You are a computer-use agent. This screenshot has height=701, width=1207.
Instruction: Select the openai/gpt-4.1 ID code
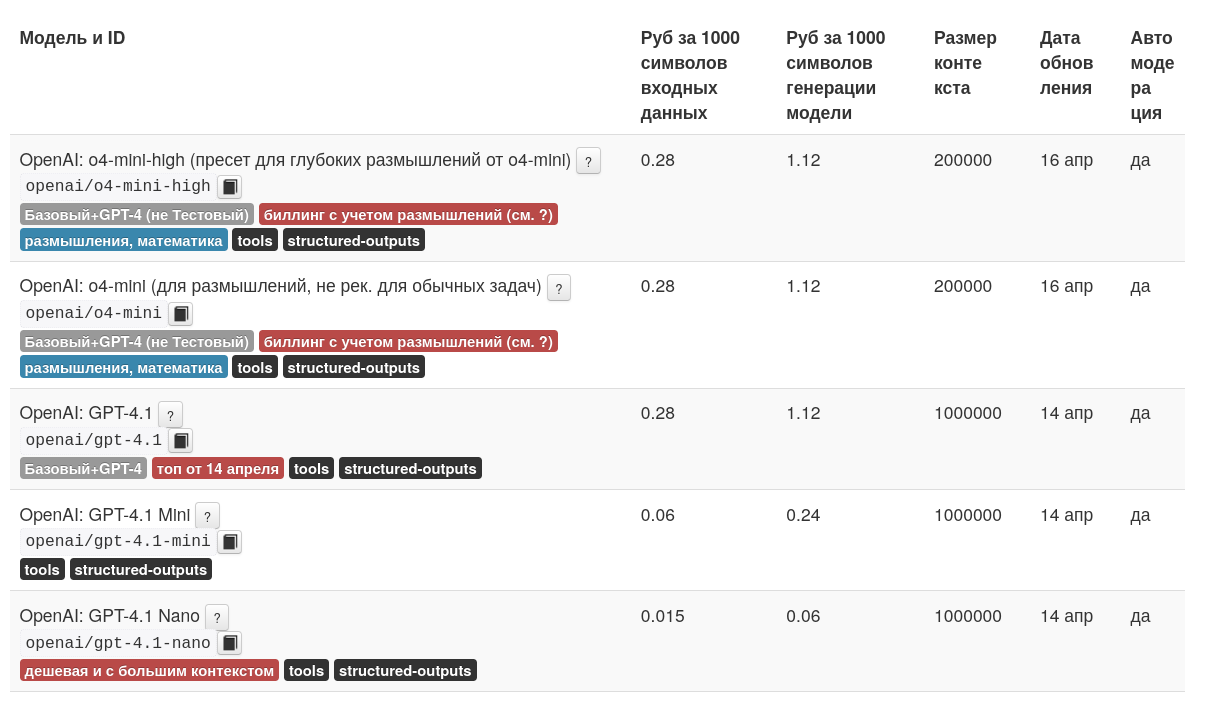[x=94, y=440]
